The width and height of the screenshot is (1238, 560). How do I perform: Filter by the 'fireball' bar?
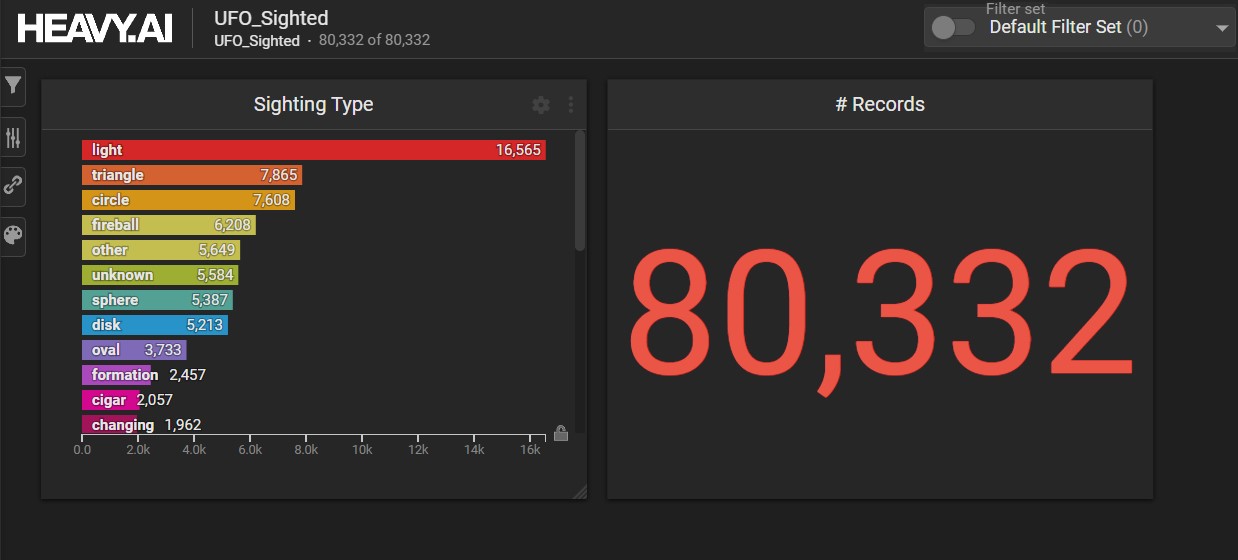[x=168, y=225]
